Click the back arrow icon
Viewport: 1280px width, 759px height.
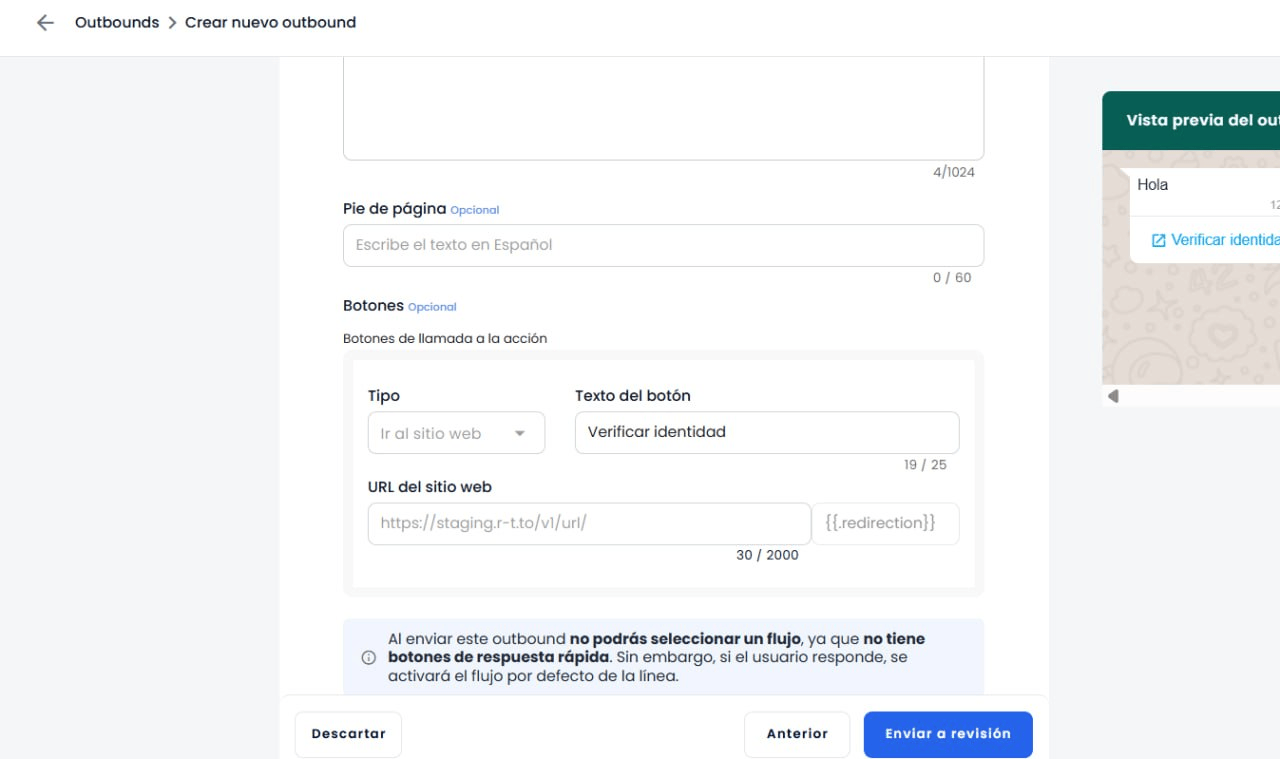coord(45,22)
